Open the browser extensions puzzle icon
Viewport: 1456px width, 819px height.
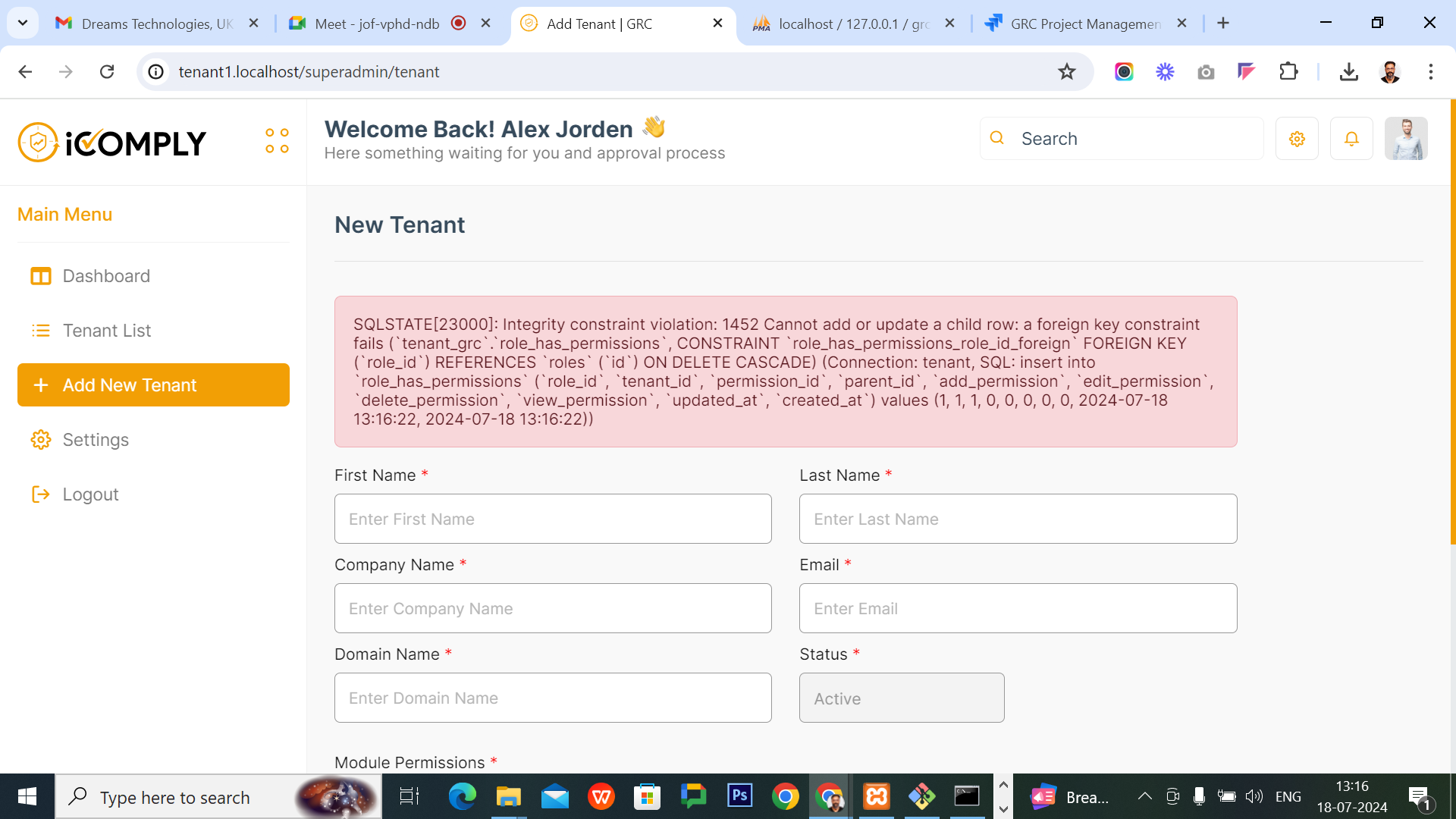pos(1288,72)
